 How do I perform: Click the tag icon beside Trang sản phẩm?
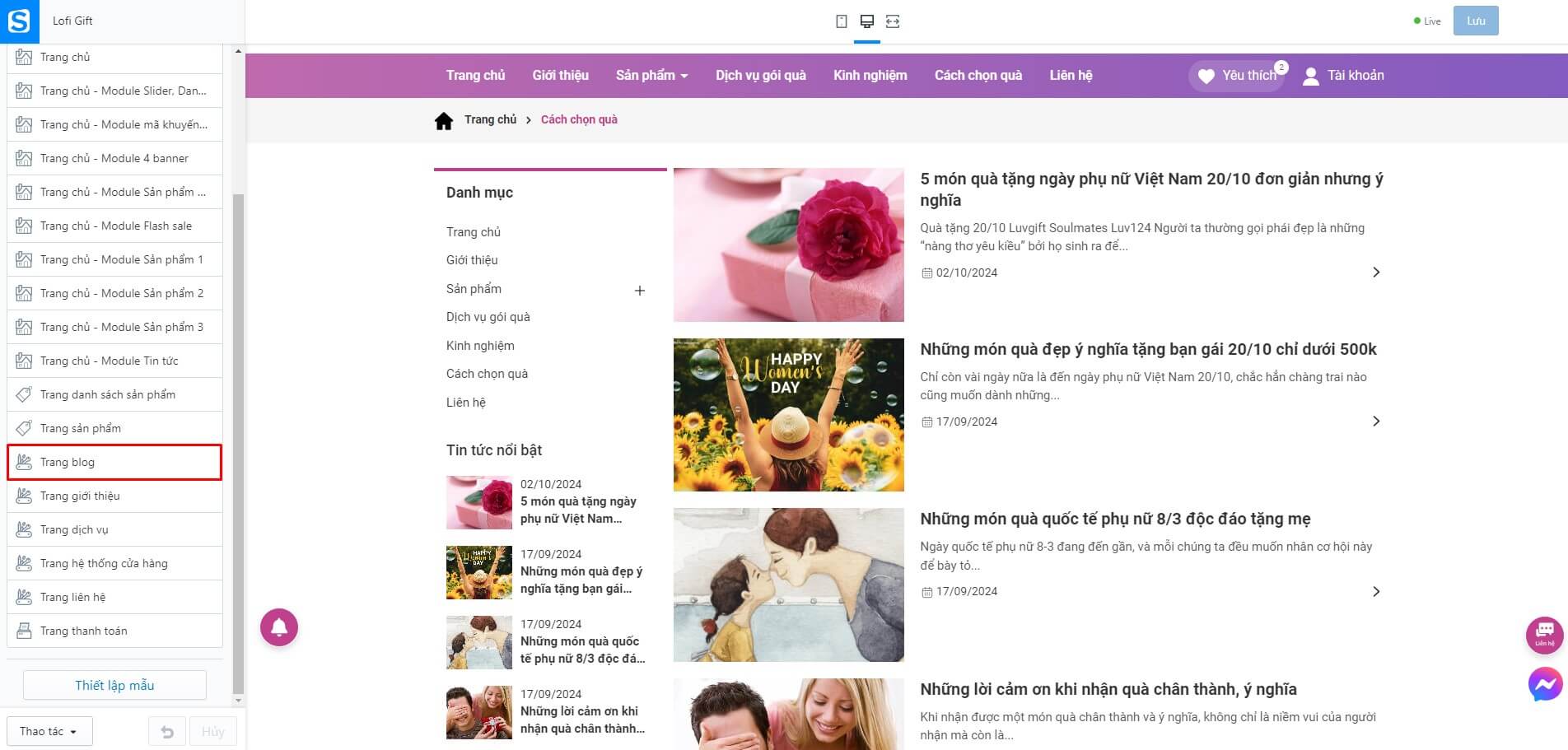click(x=24, y=428)
